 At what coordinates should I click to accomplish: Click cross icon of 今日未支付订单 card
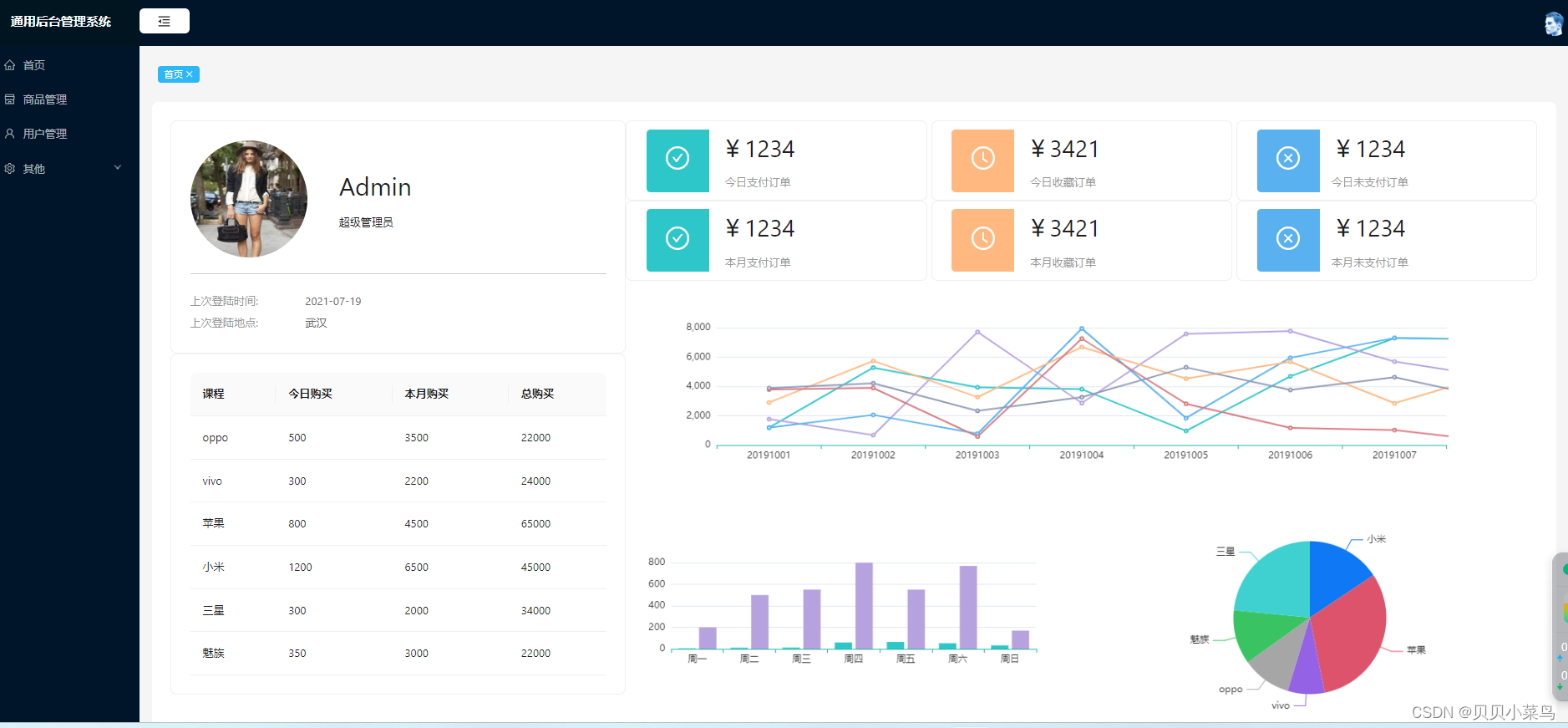(1288, 158)
